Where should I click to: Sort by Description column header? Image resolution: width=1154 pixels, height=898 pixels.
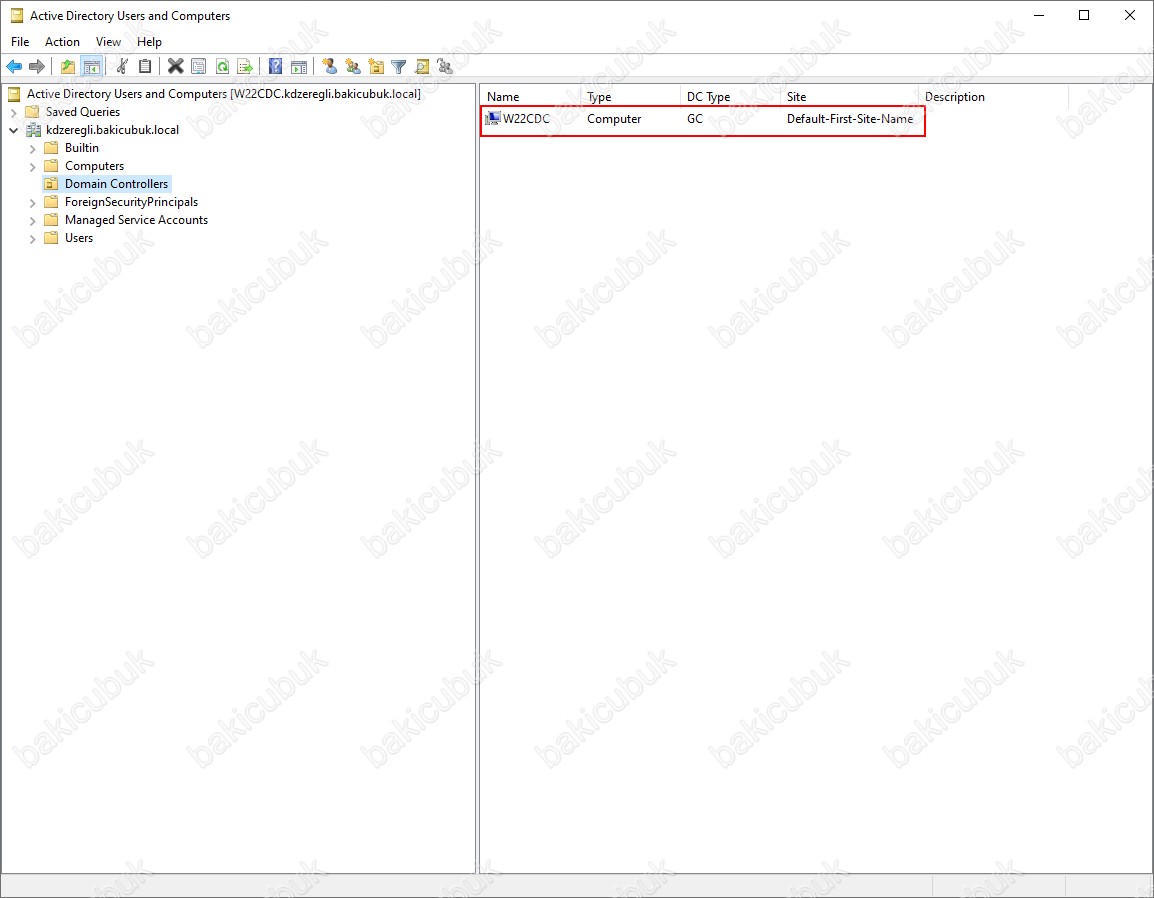[994, 97]
